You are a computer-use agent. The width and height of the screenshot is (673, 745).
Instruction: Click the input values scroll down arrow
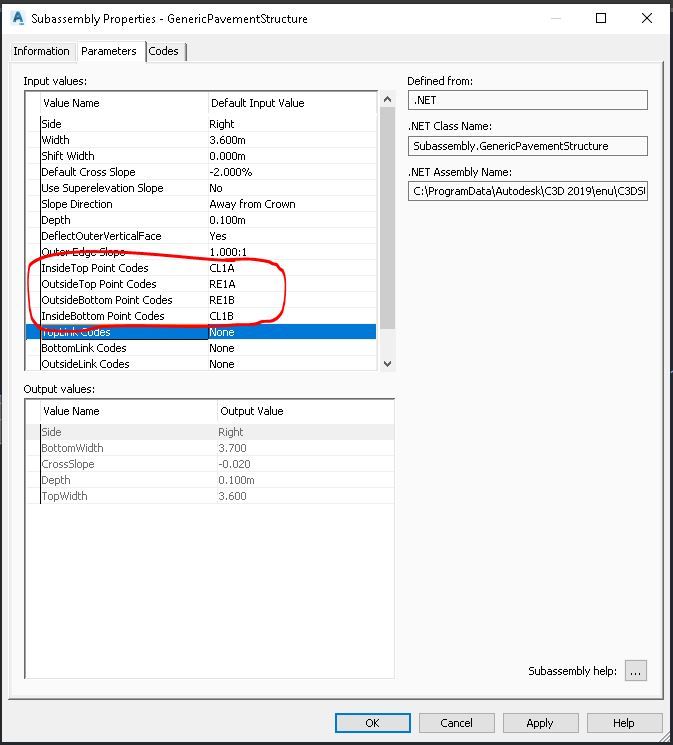pos(387,363)
